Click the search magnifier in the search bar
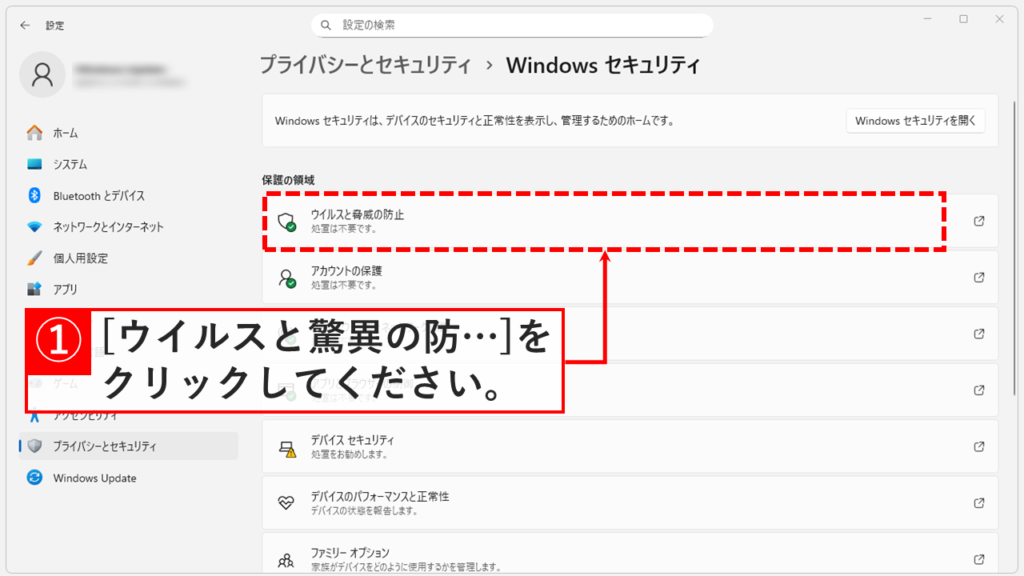Screen dimensions: 1024x576 326,24
